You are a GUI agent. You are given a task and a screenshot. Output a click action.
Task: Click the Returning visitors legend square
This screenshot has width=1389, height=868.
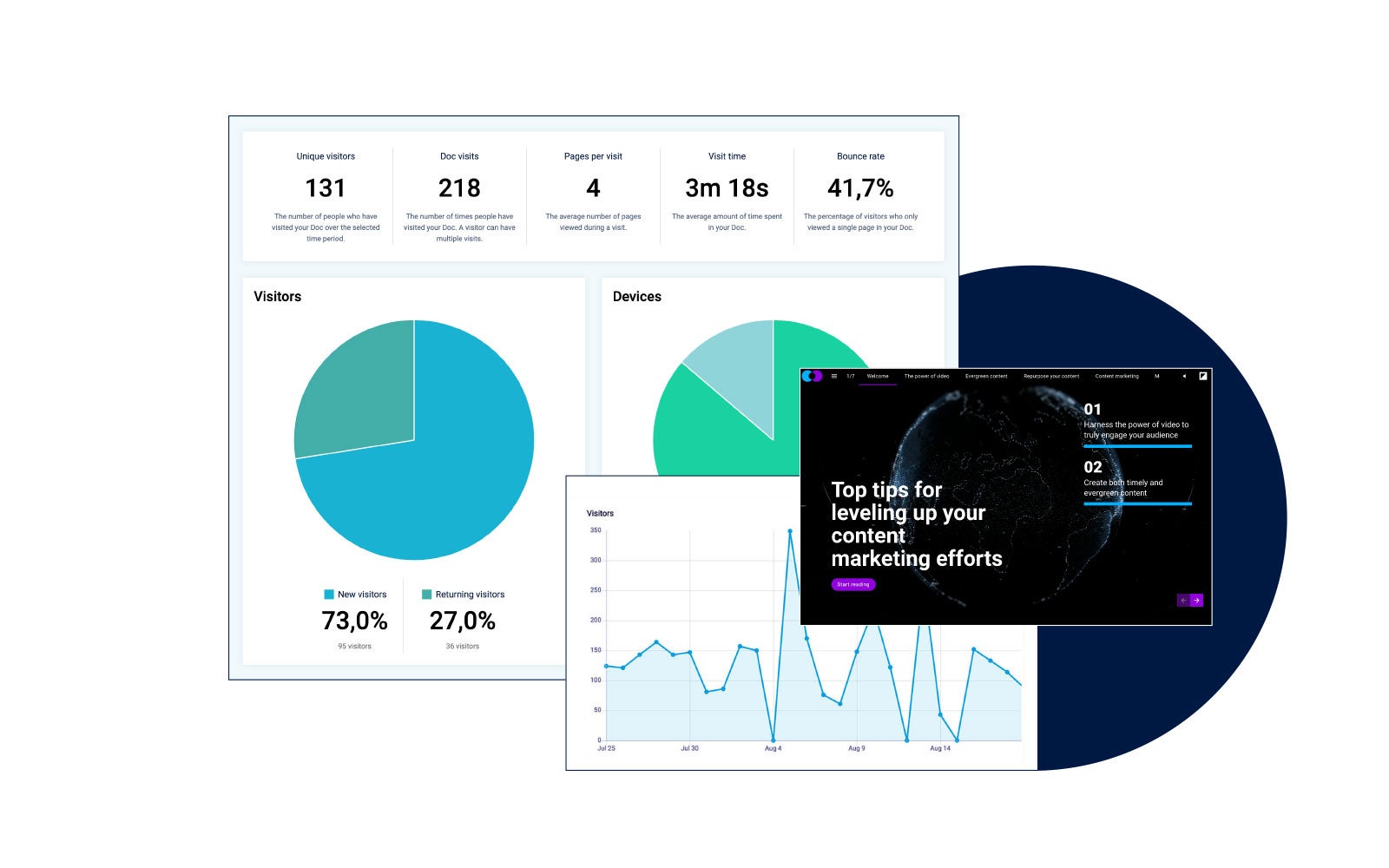coord(426,595)
